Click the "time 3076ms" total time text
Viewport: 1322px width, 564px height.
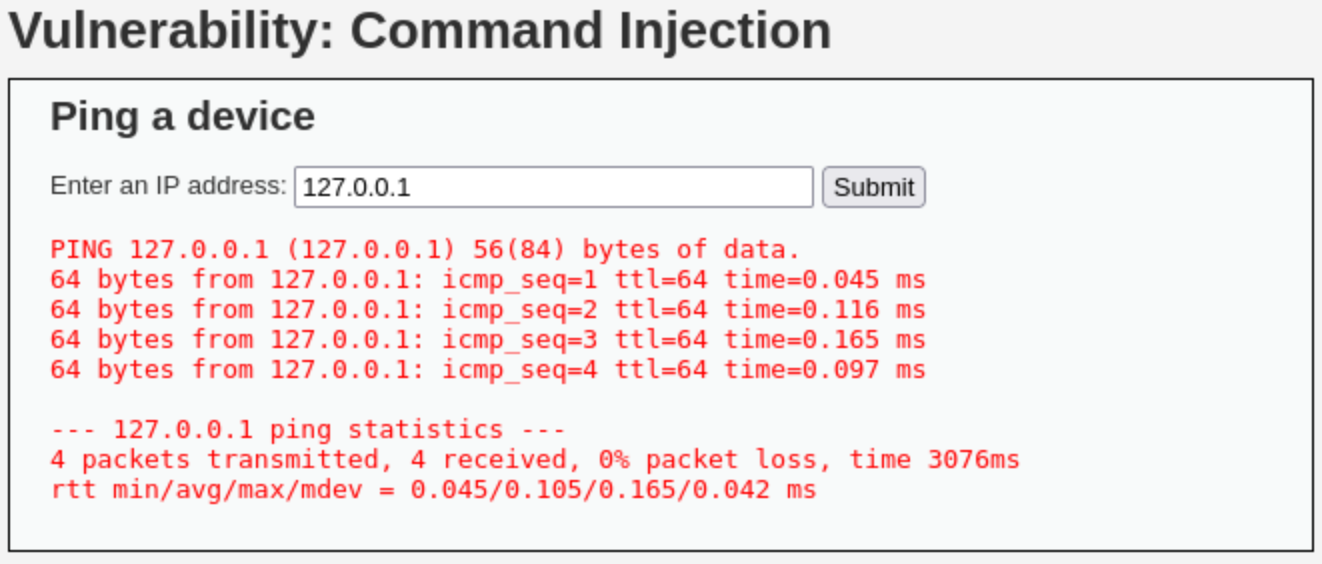click(x=934, y=460)
